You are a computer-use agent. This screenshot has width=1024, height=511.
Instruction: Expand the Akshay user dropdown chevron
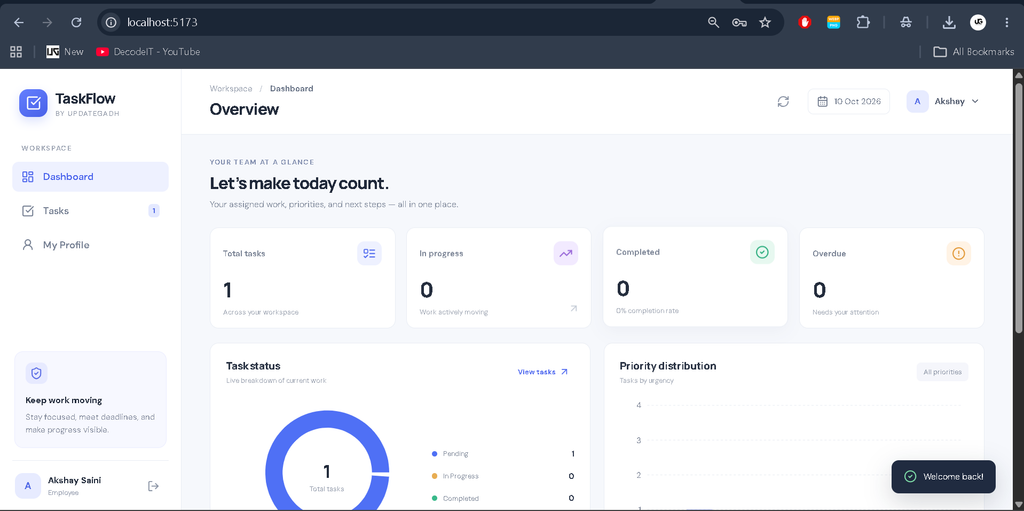click(x=975, y=101)
